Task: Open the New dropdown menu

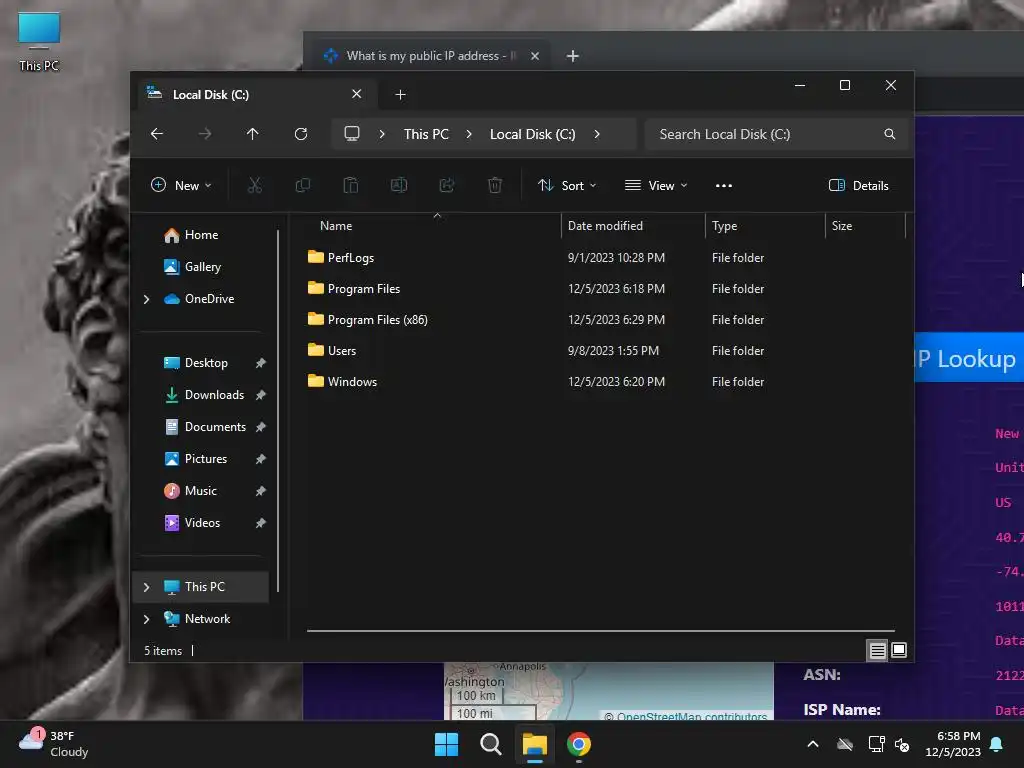Action: click(x=181, y=185)
